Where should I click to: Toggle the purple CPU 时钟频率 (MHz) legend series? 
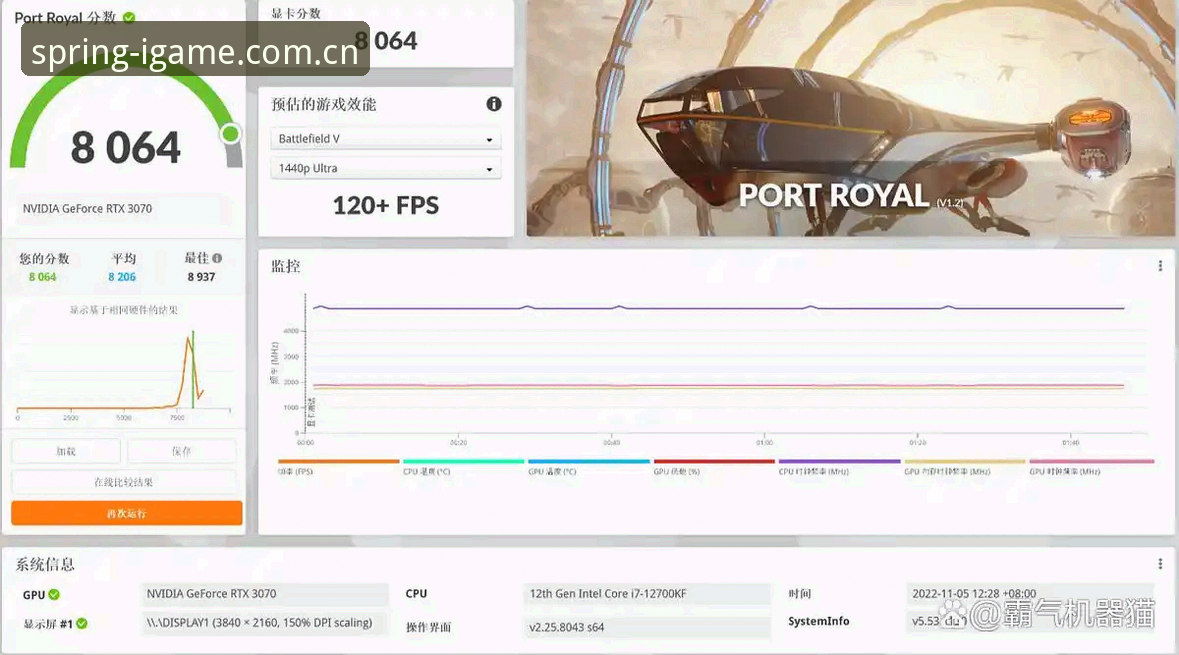[x=839, y=467]
